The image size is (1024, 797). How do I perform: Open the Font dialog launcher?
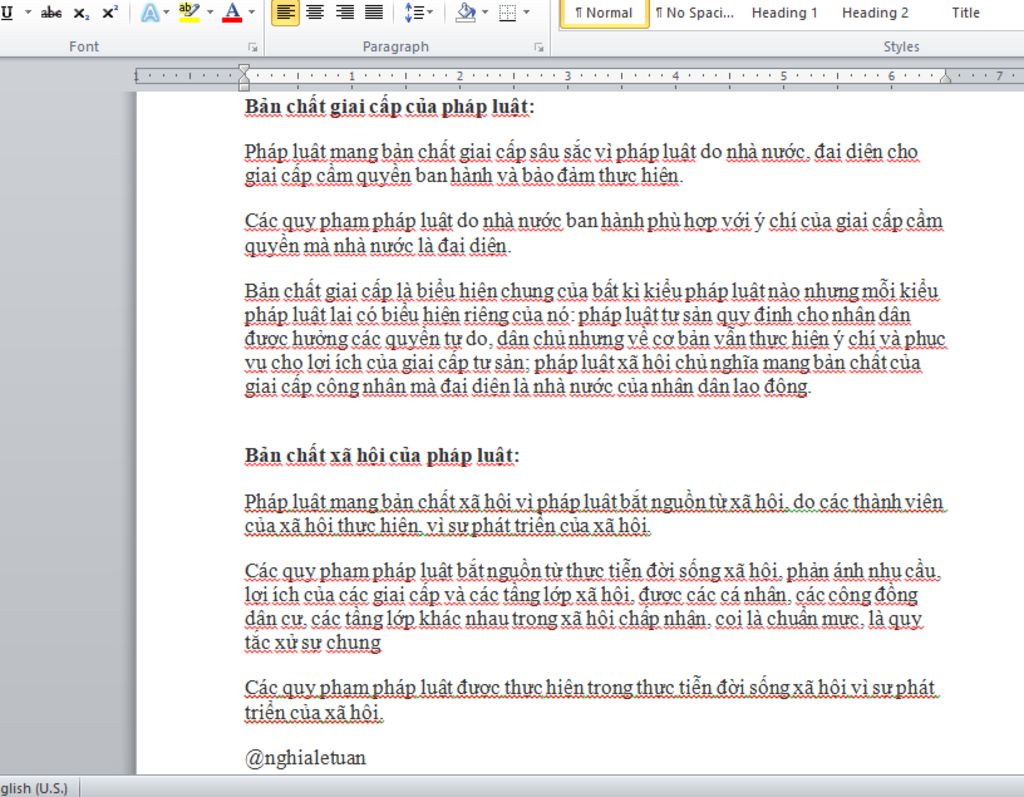[x=252, y=47]
